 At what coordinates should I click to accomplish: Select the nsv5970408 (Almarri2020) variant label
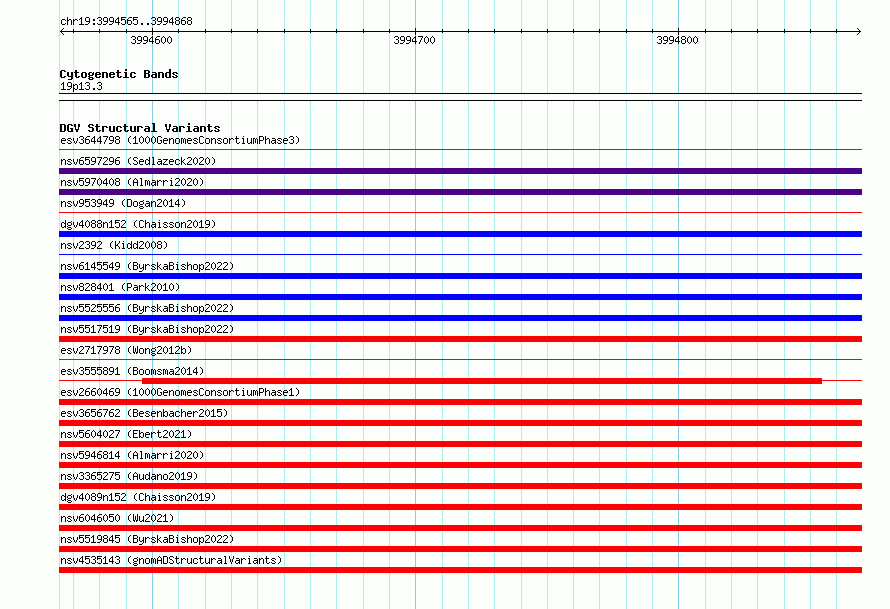132,182
